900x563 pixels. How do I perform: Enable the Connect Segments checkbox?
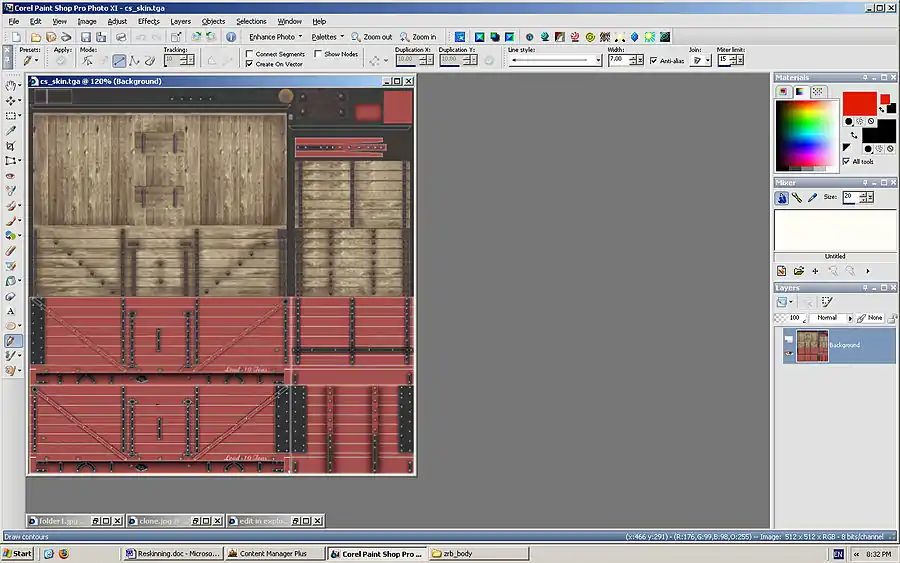click(x=250, y=54)
